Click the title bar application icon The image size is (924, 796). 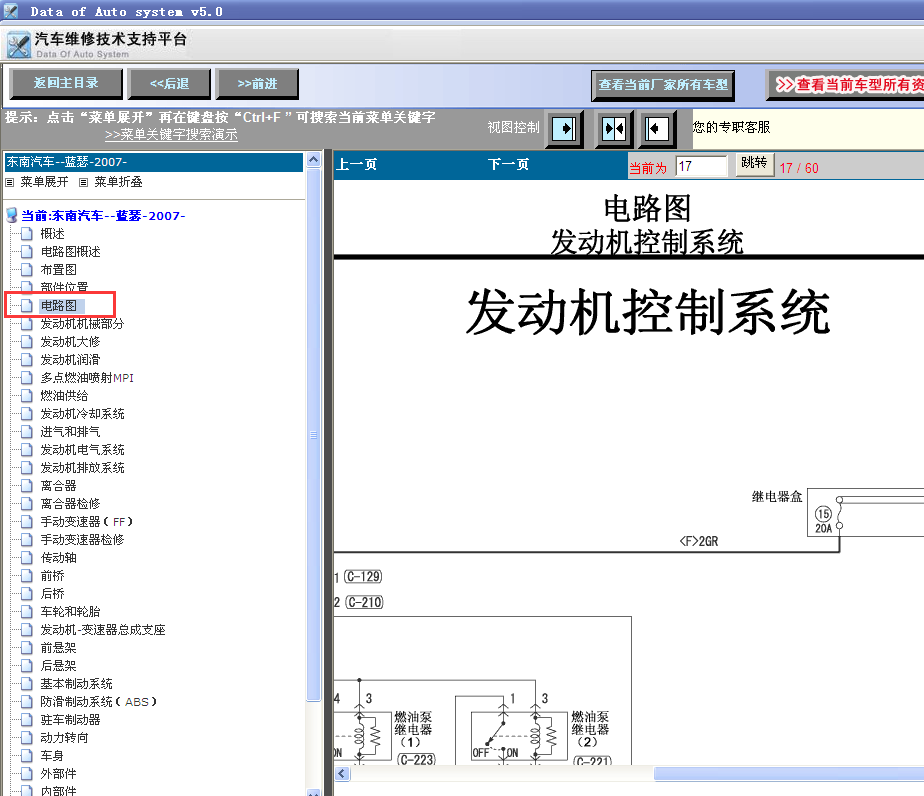tap(11, 11)
